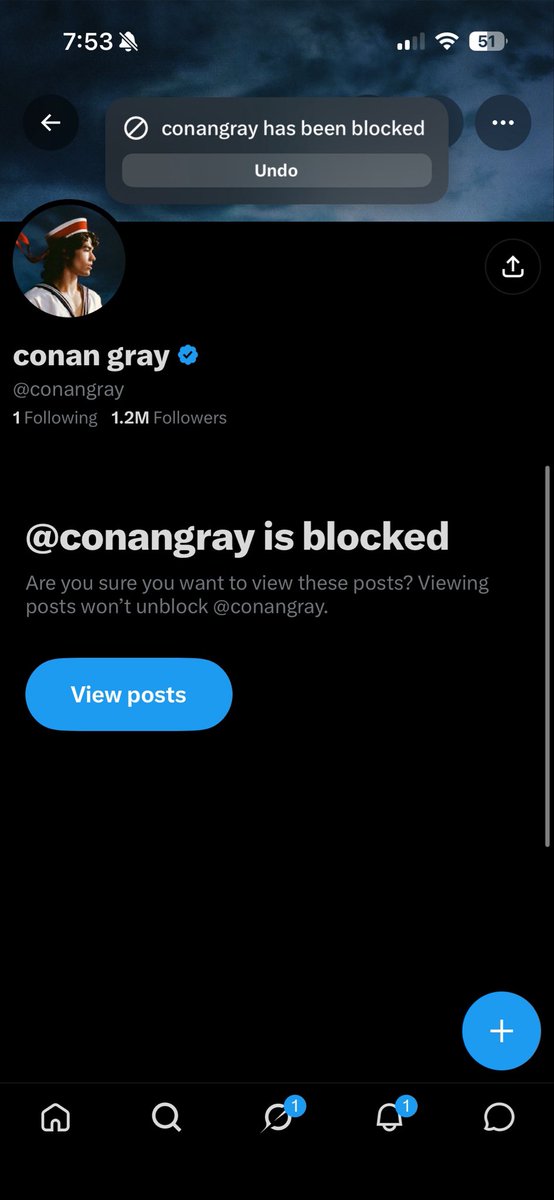
Task: Open the three-dot more options menu
Action: pyautogui.click(x=503, y=123)
